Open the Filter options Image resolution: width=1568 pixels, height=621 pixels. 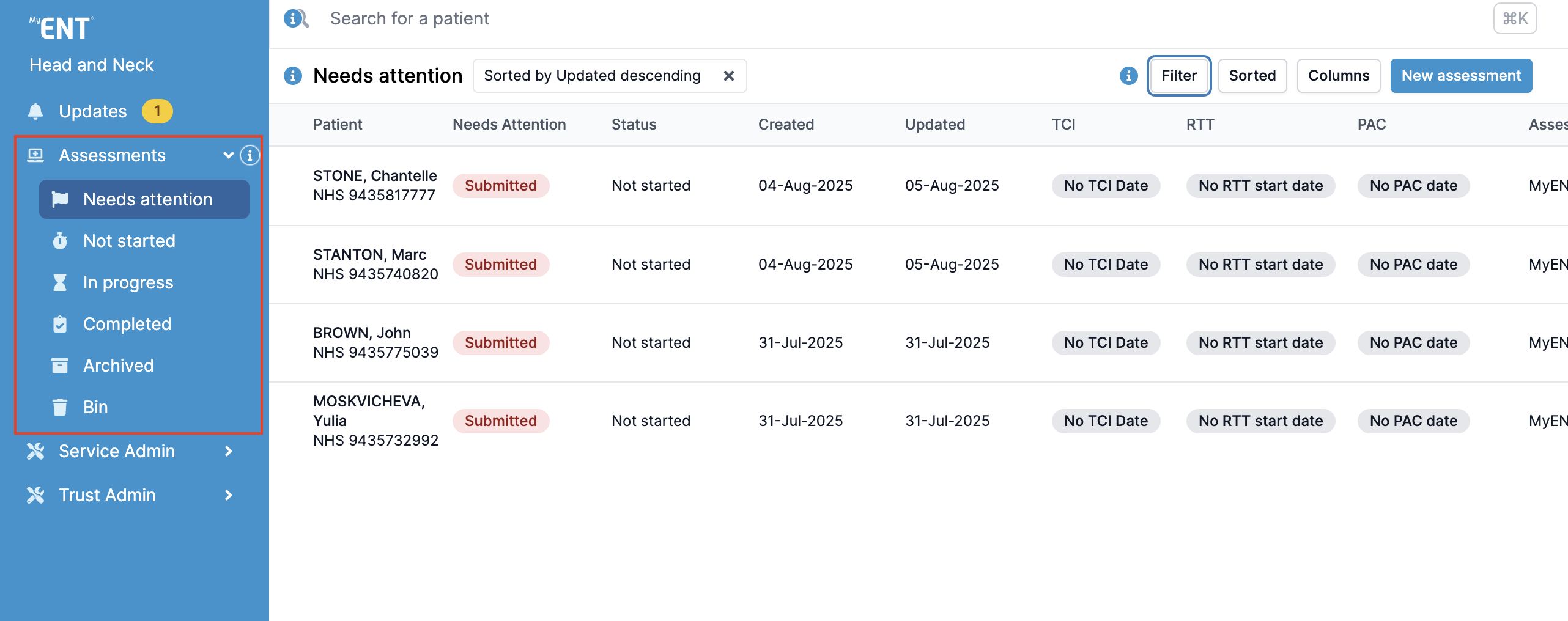pos(1178,76)
